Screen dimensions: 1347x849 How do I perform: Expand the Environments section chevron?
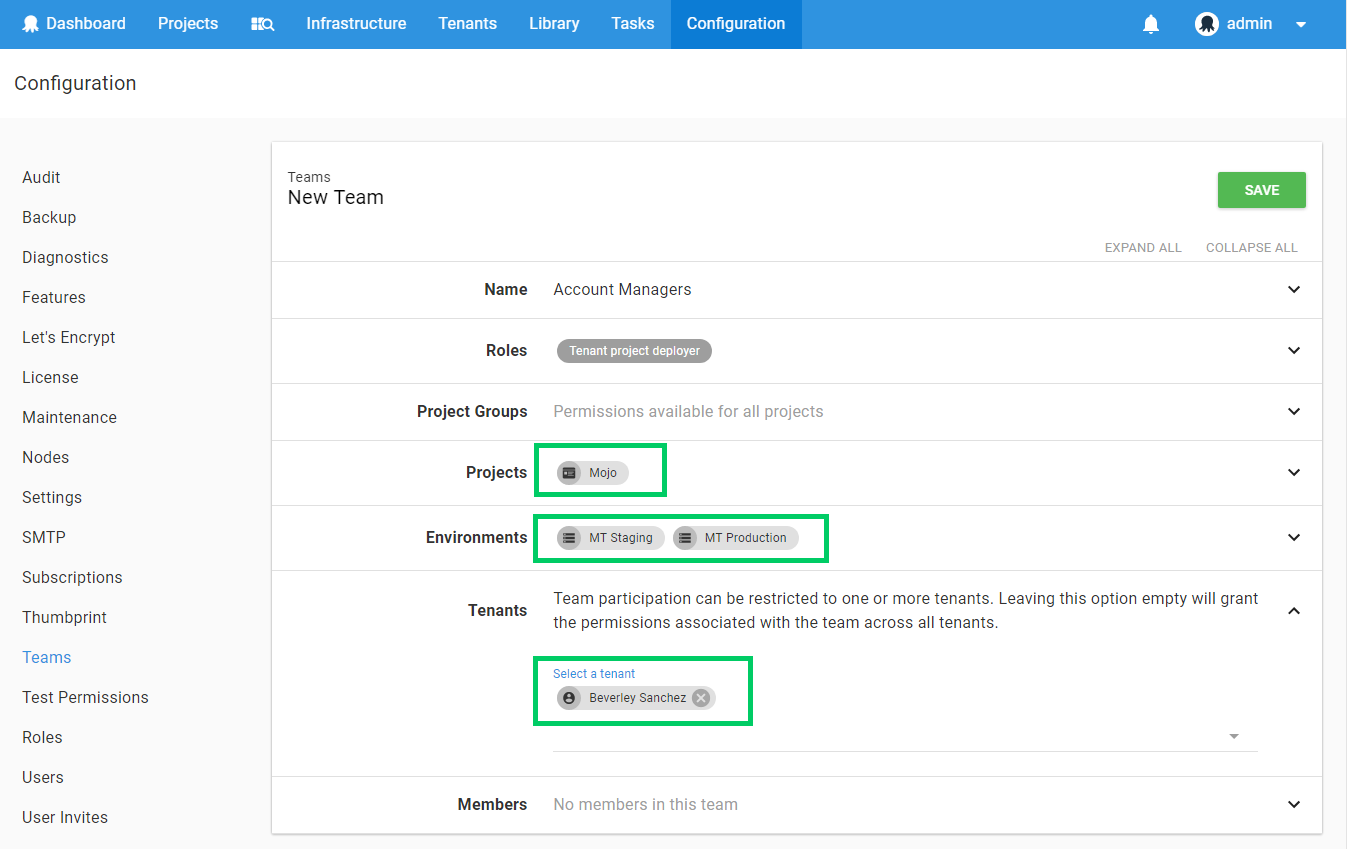[x=1294, y=538]
